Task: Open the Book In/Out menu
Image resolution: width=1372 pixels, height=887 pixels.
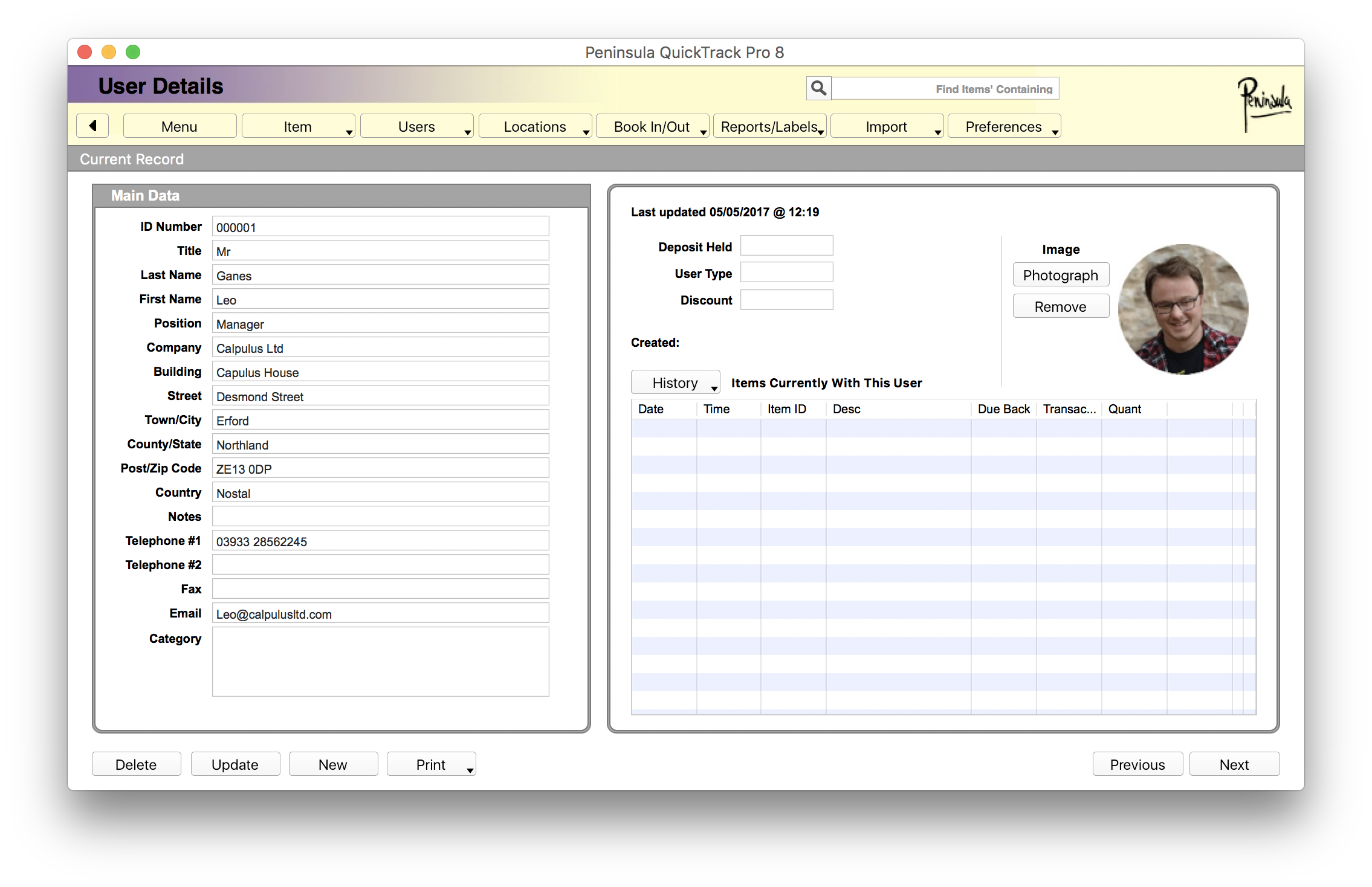Action: coord(652,126)
